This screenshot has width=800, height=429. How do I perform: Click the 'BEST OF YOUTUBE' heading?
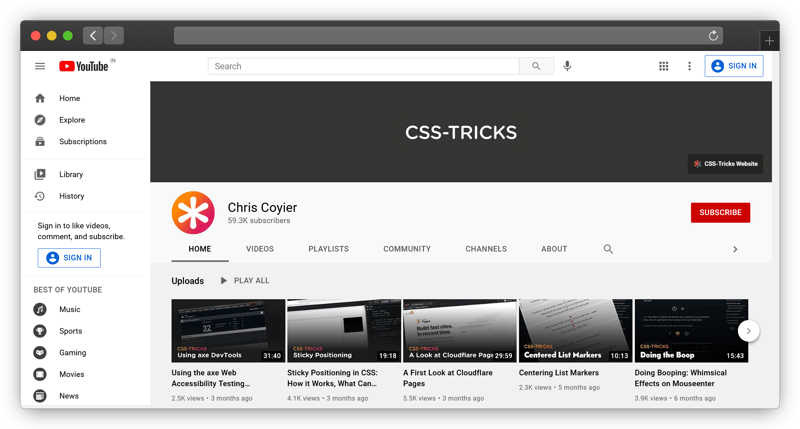[x=68, y=290]
